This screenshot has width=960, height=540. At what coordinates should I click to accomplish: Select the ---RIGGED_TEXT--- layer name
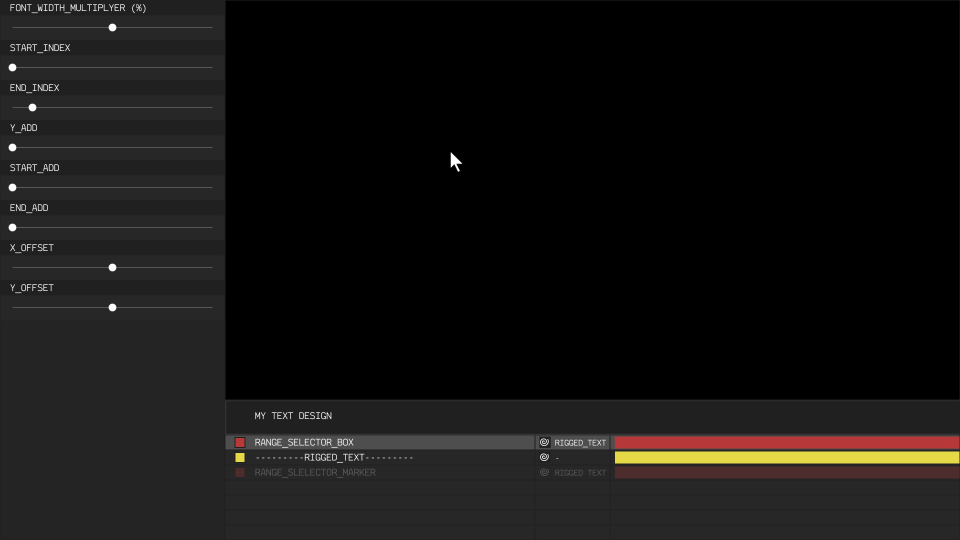pyautogui.click(x=334, y=457)
